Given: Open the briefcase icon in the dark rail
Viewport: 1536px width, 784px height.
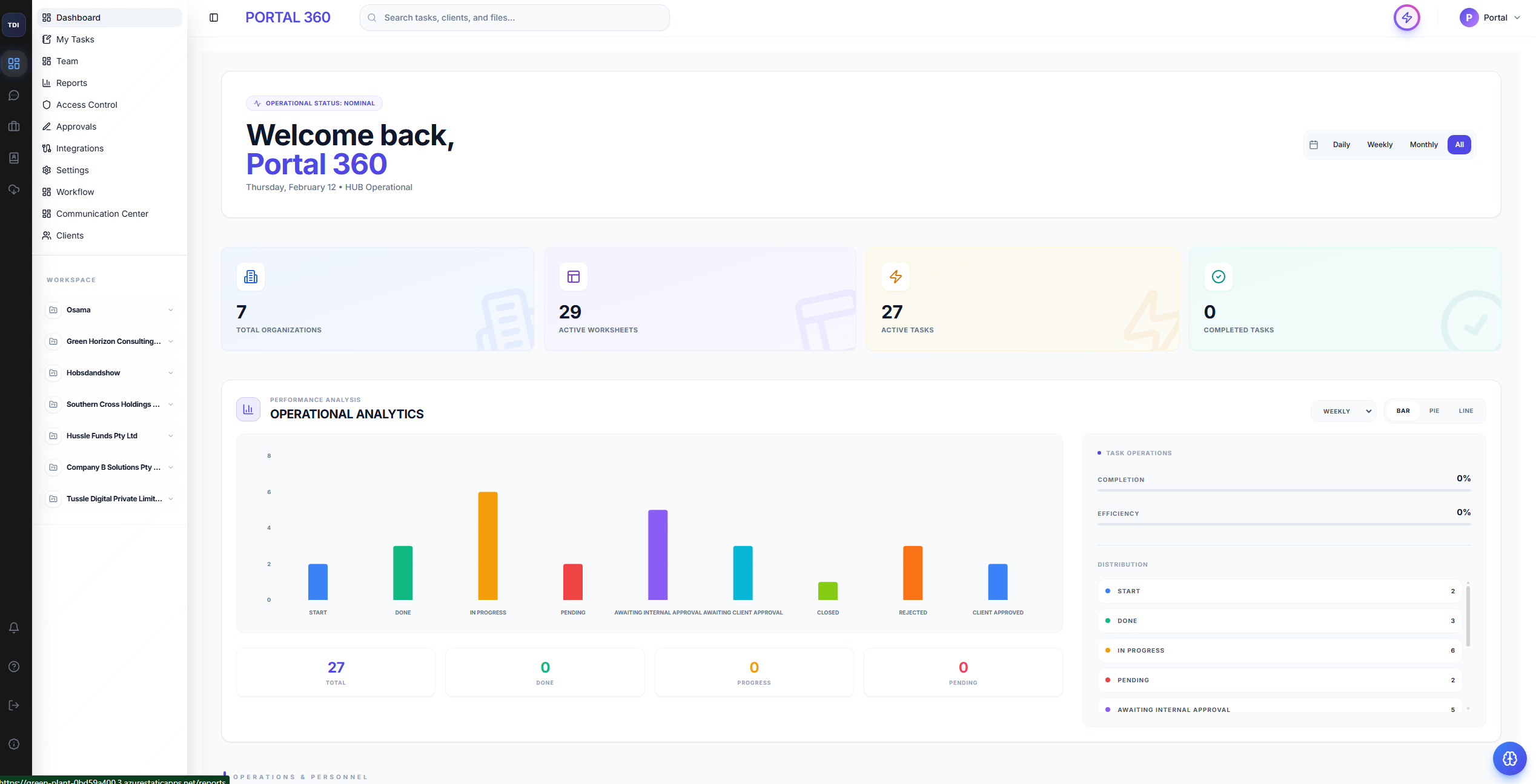Looking at the screenshot, I should point(14,127).
